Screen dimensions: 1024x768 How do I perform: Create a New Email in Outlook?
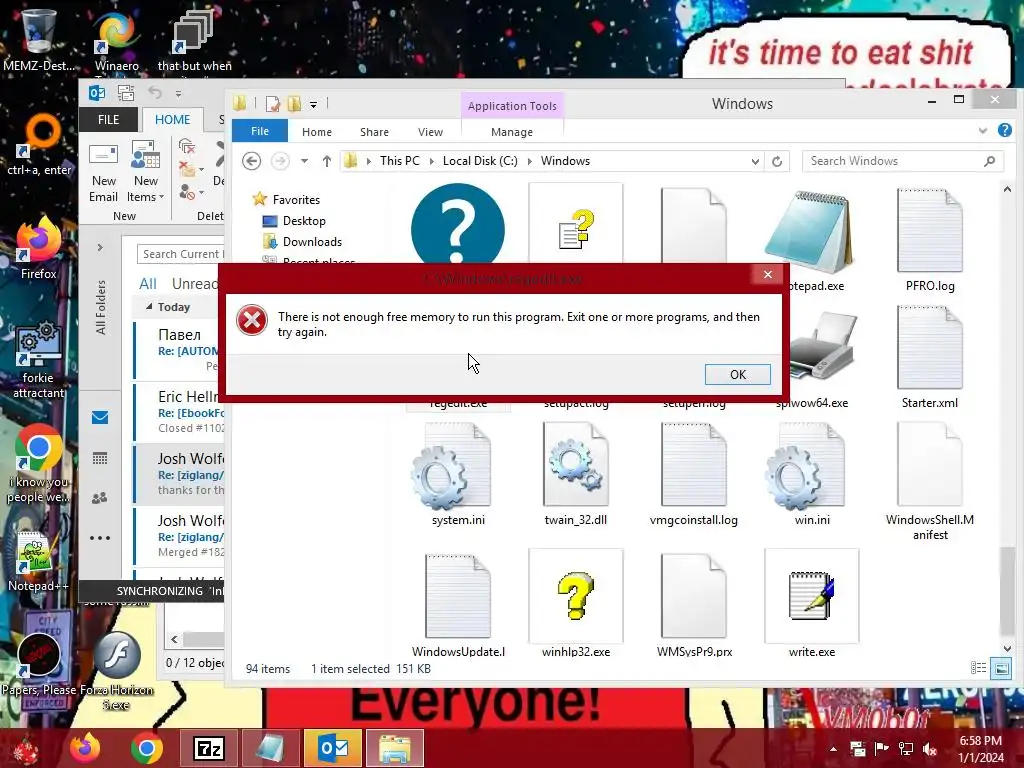(x=103, y=173)
